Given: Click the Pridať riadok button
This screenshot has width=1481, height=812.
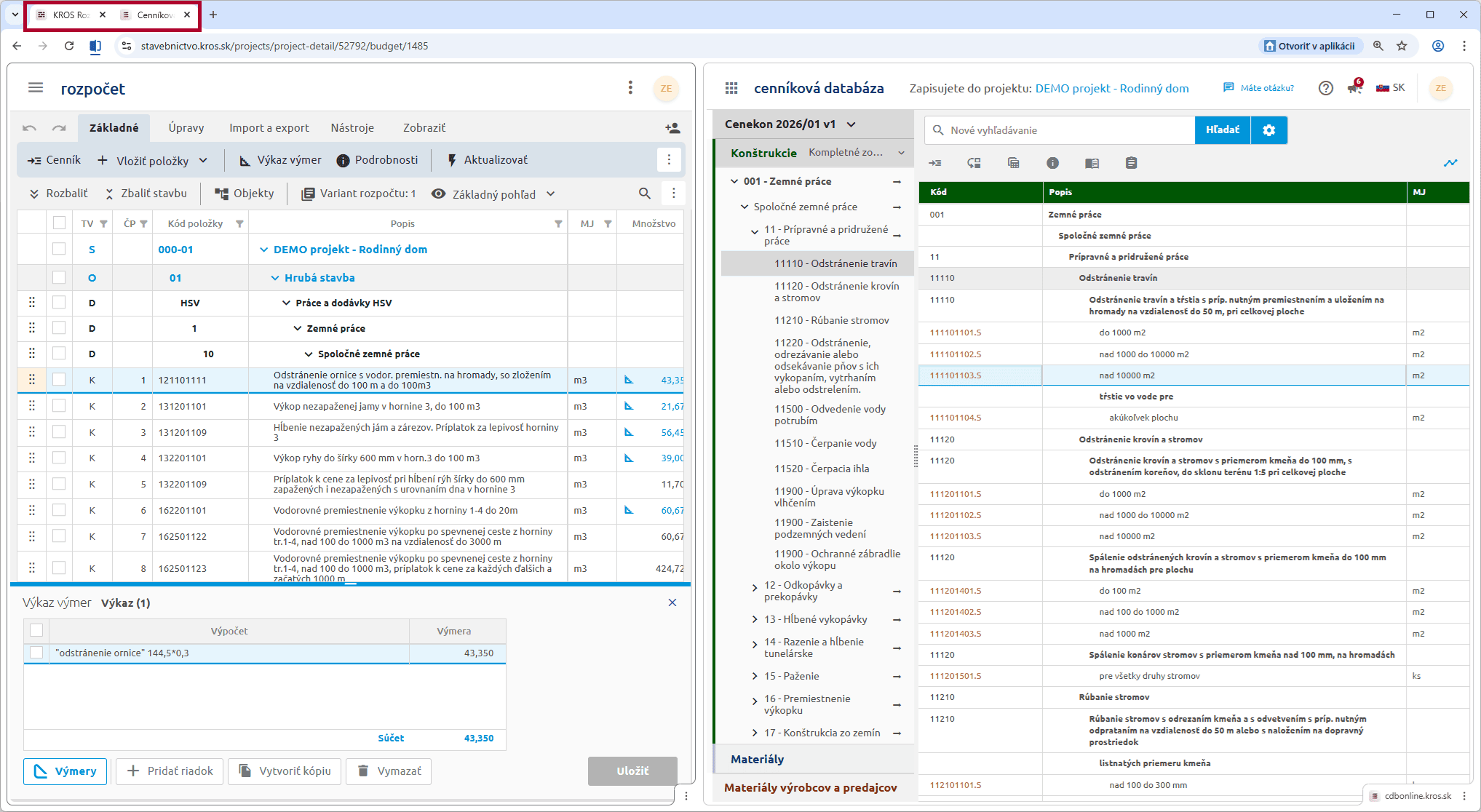Looking at the screenshot, I should [x=170, y=771].
